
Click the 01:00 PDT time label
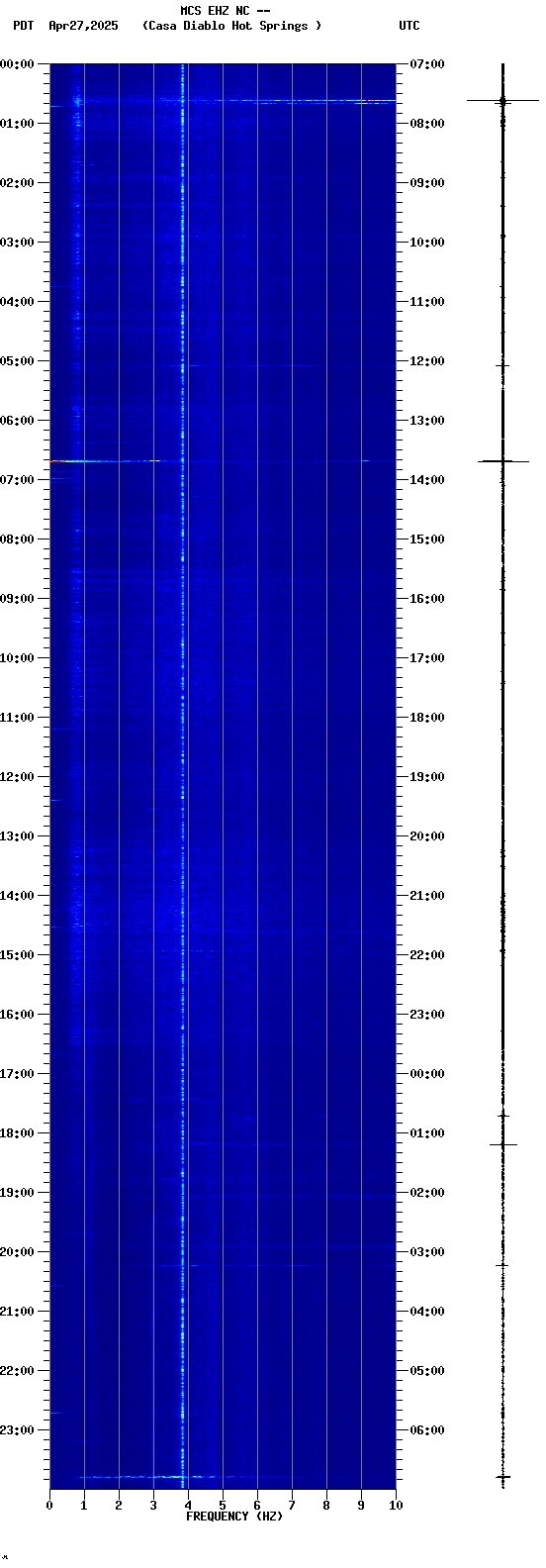click(x=18, y=124)
